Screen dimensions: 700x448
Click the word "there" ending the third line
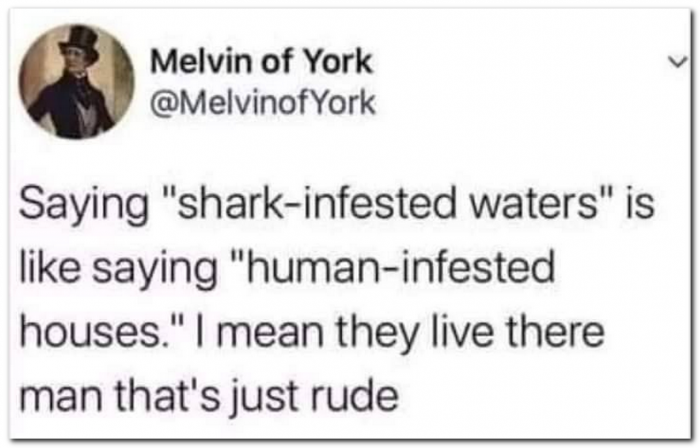tap(563, 331)
